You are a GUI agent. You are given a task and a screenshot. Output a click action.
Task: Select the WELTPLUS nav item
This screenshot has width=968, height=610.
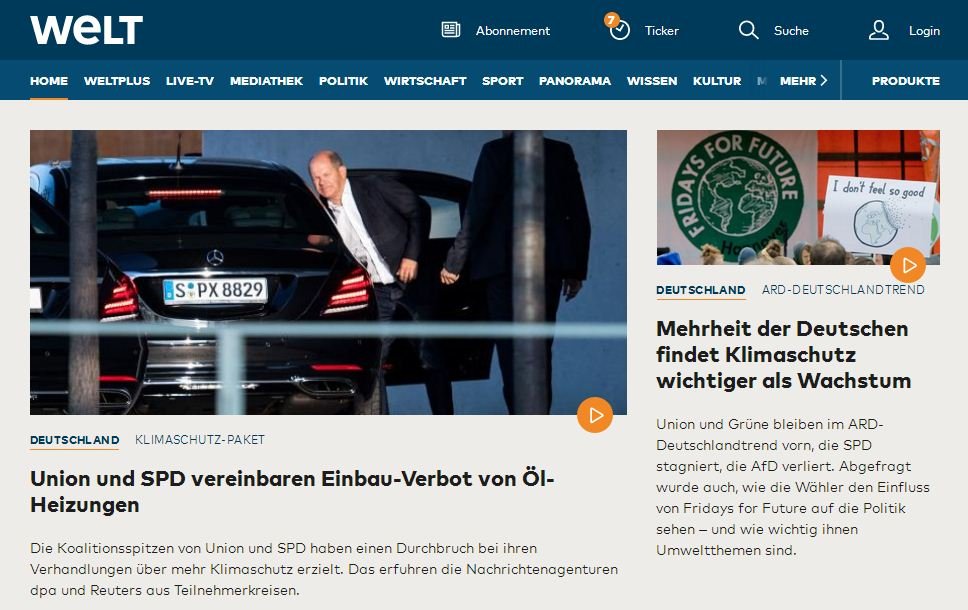117,81
